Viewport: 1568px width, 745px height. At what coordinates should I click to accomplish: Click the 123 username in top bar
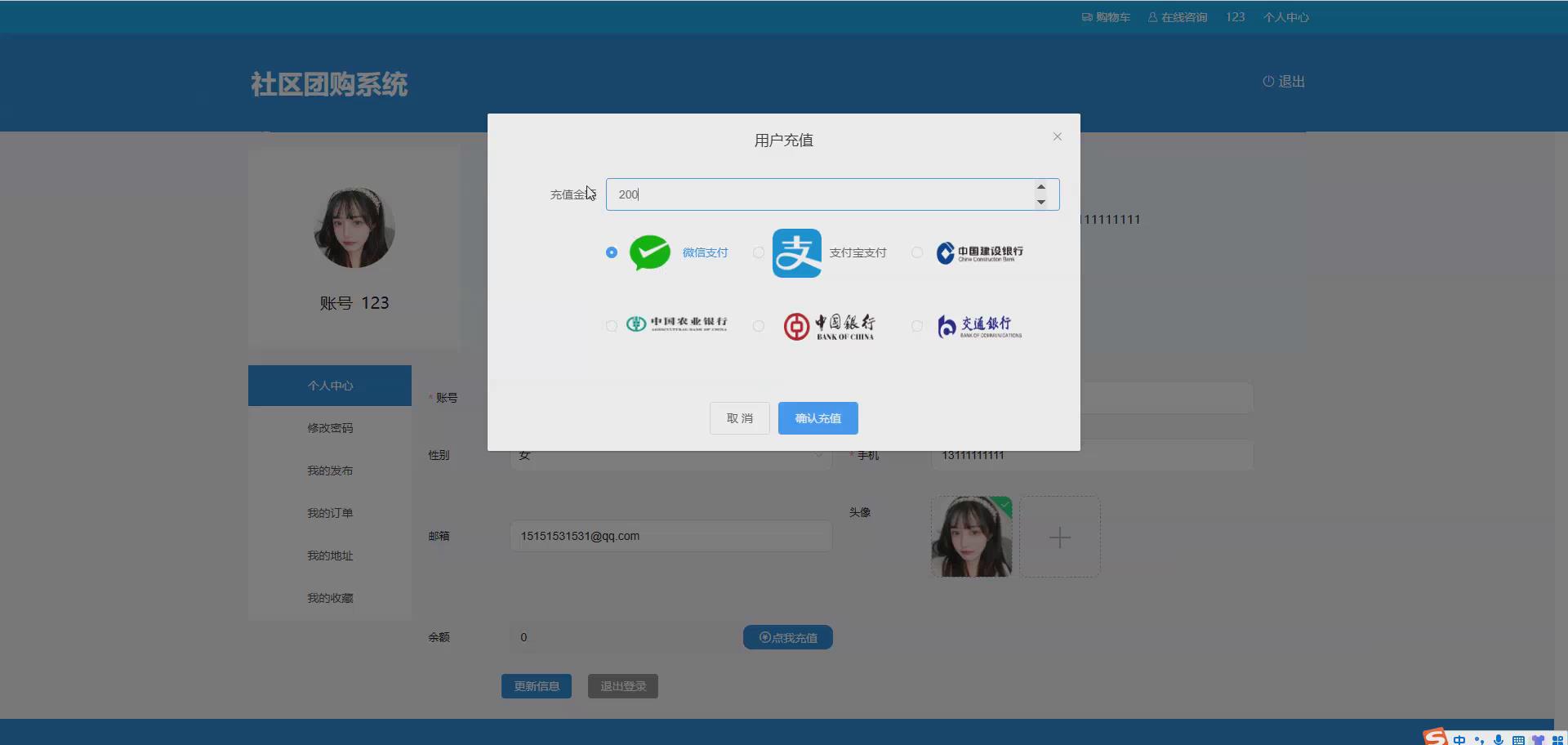1236,17
